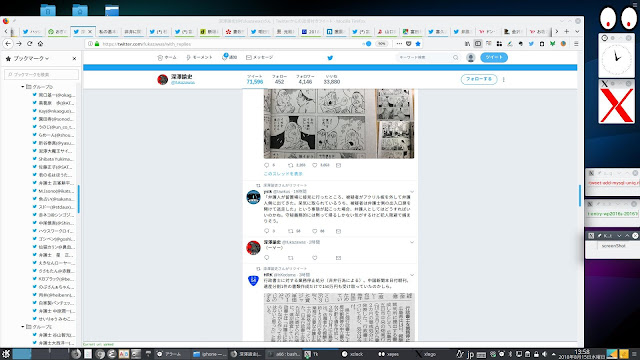Click the retweet icon under the manga tweet
Image resolution: width=640 pixels, height=360 pixels.
coord(291,165)
